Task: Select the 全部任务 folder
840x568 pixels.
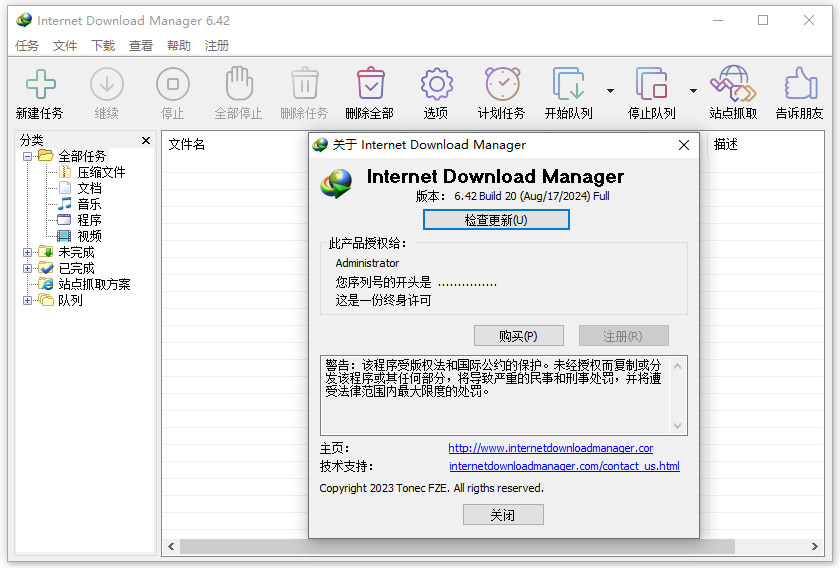Action: point(82,156)
